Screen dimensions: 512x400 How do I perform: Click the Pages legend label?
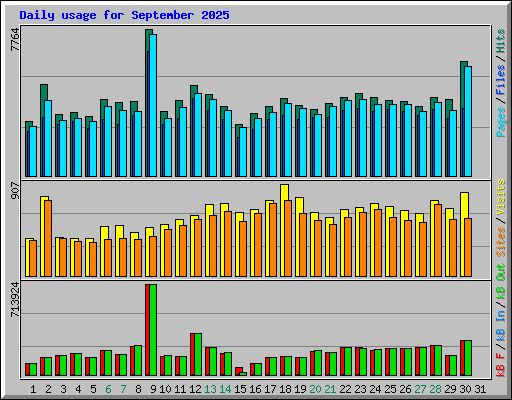pos(501,122)
